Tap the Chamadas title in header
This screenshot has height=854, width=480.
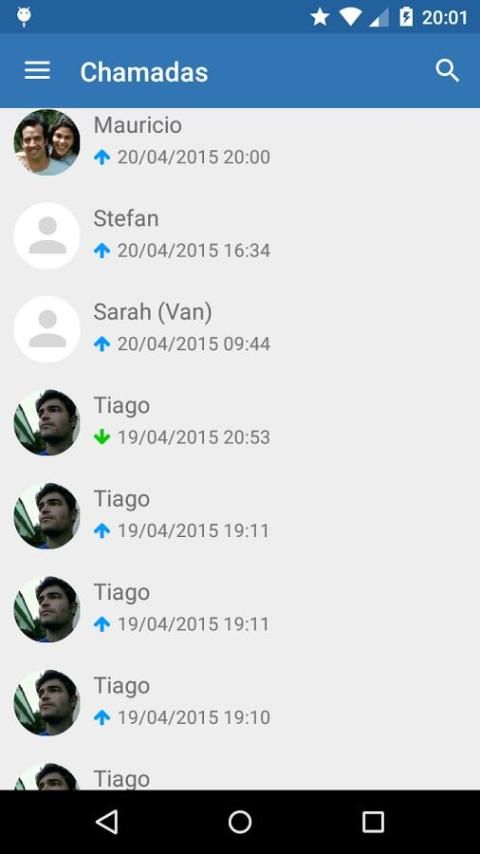(x=144, y=72)
